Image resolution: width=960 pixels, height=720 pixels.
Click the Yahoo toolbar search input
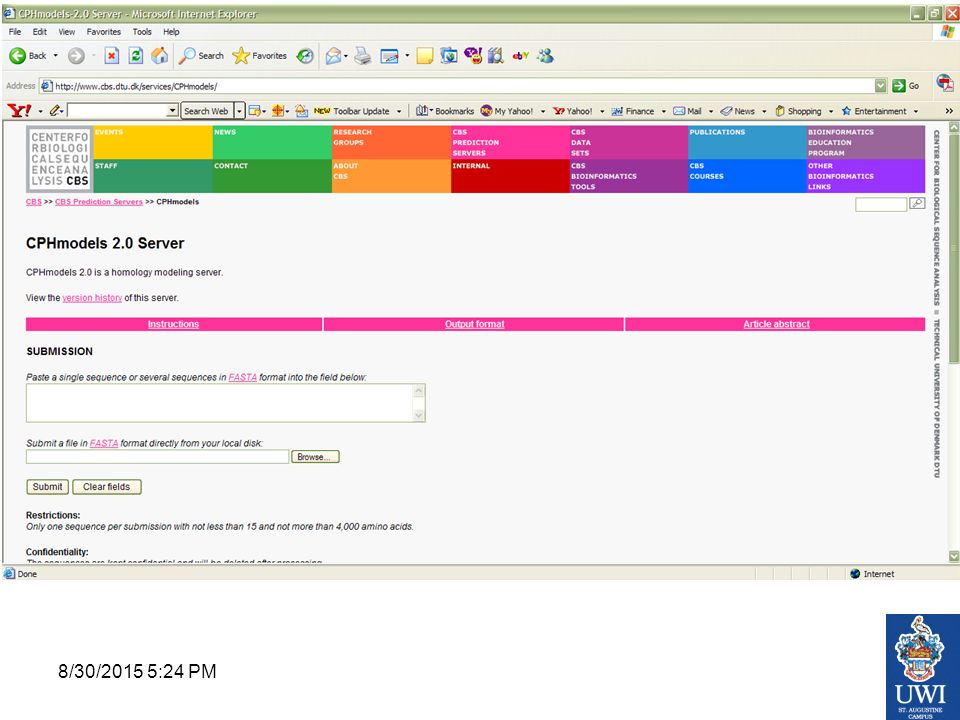[117, 111]
